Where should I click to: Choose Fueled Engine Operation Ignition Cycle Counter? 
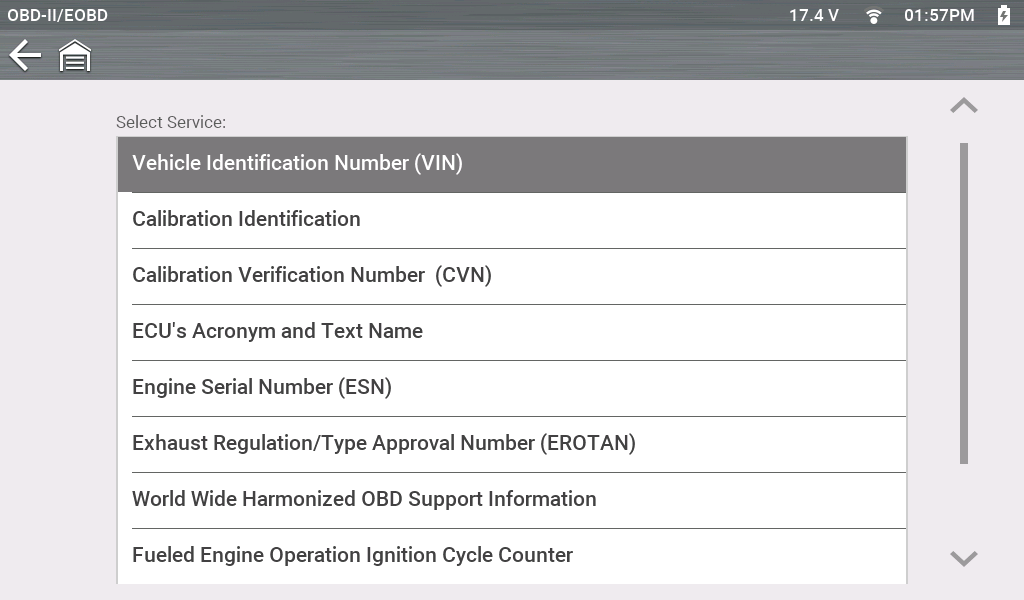coord(511,556)
